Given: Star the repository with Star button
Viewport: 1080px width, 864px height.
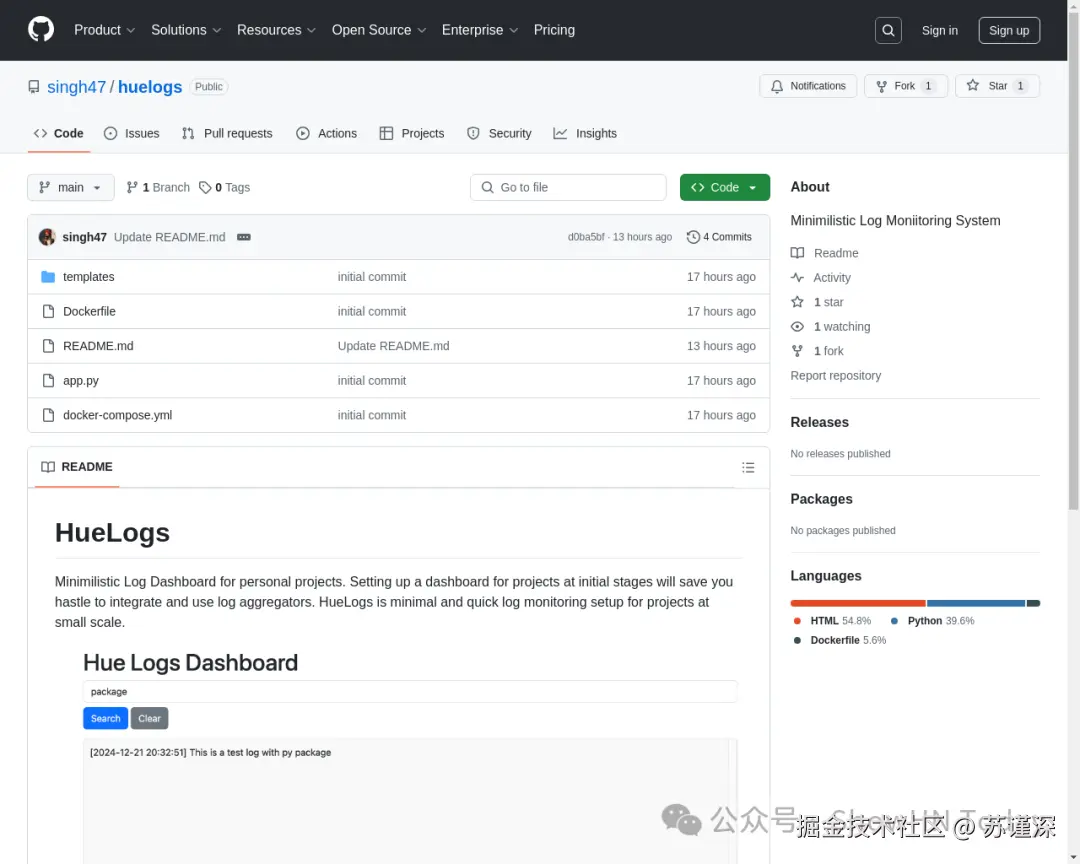Looking at the screenshot, I should [997, 86].
